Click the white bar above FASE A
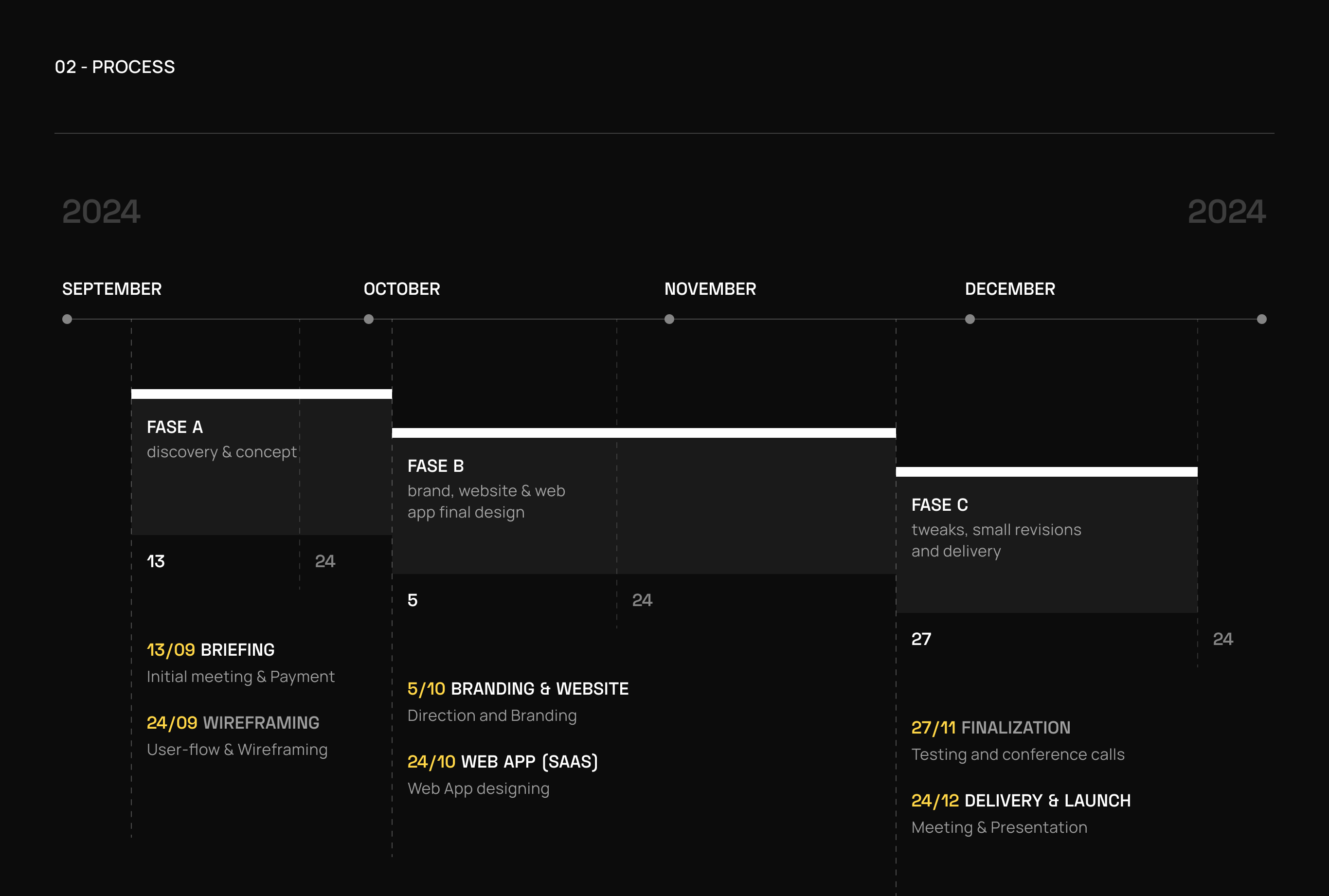This screenshot has height=896, width=1329. pos(262,394)
